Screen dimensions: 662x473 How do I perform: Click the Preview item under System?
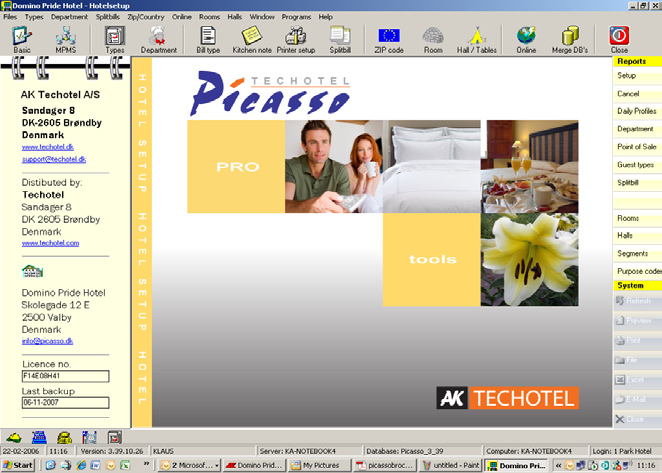coord(638,321)
